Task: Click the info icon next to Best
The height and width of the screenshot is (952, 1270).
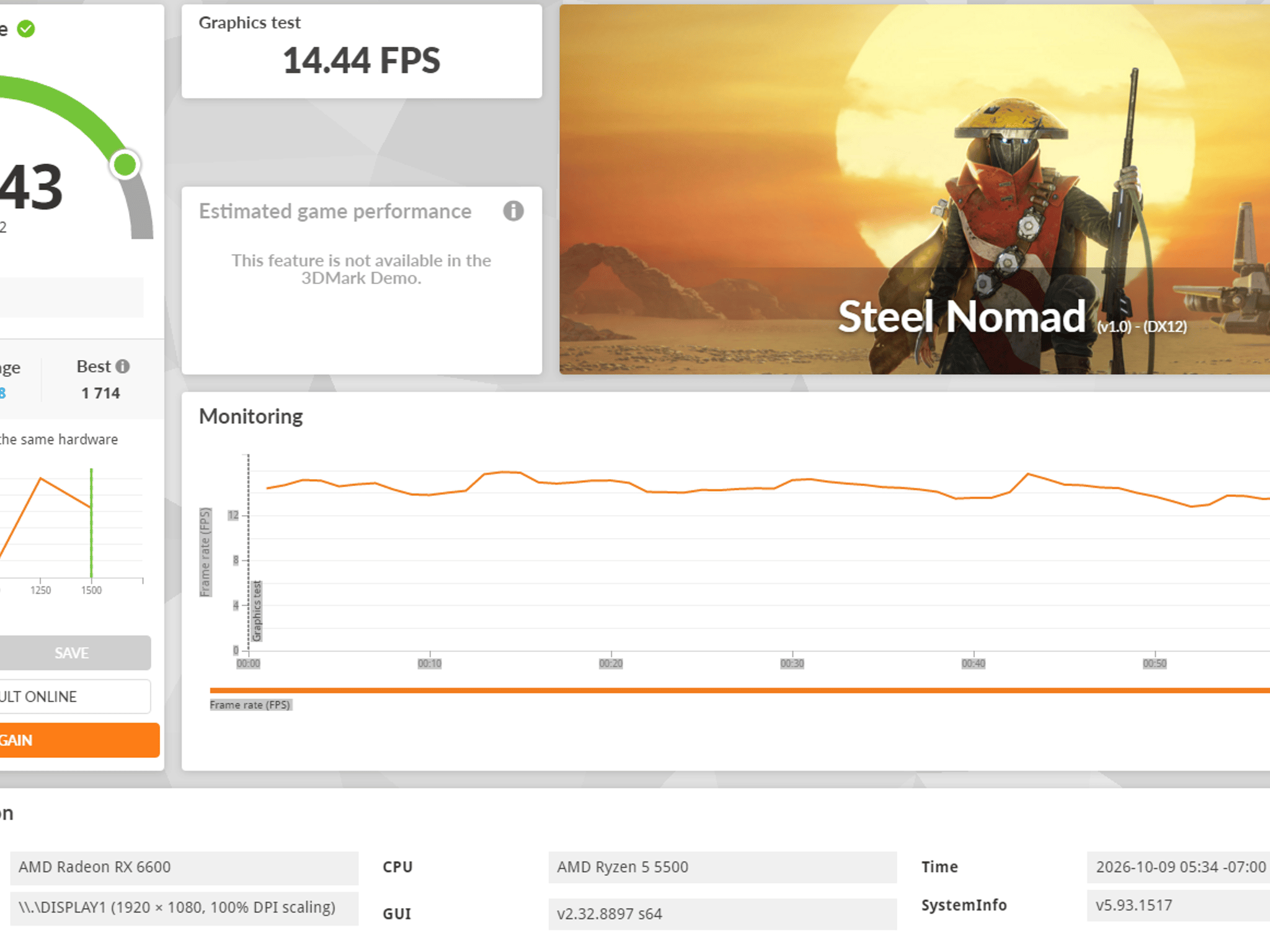Action: tap(123, 366)
